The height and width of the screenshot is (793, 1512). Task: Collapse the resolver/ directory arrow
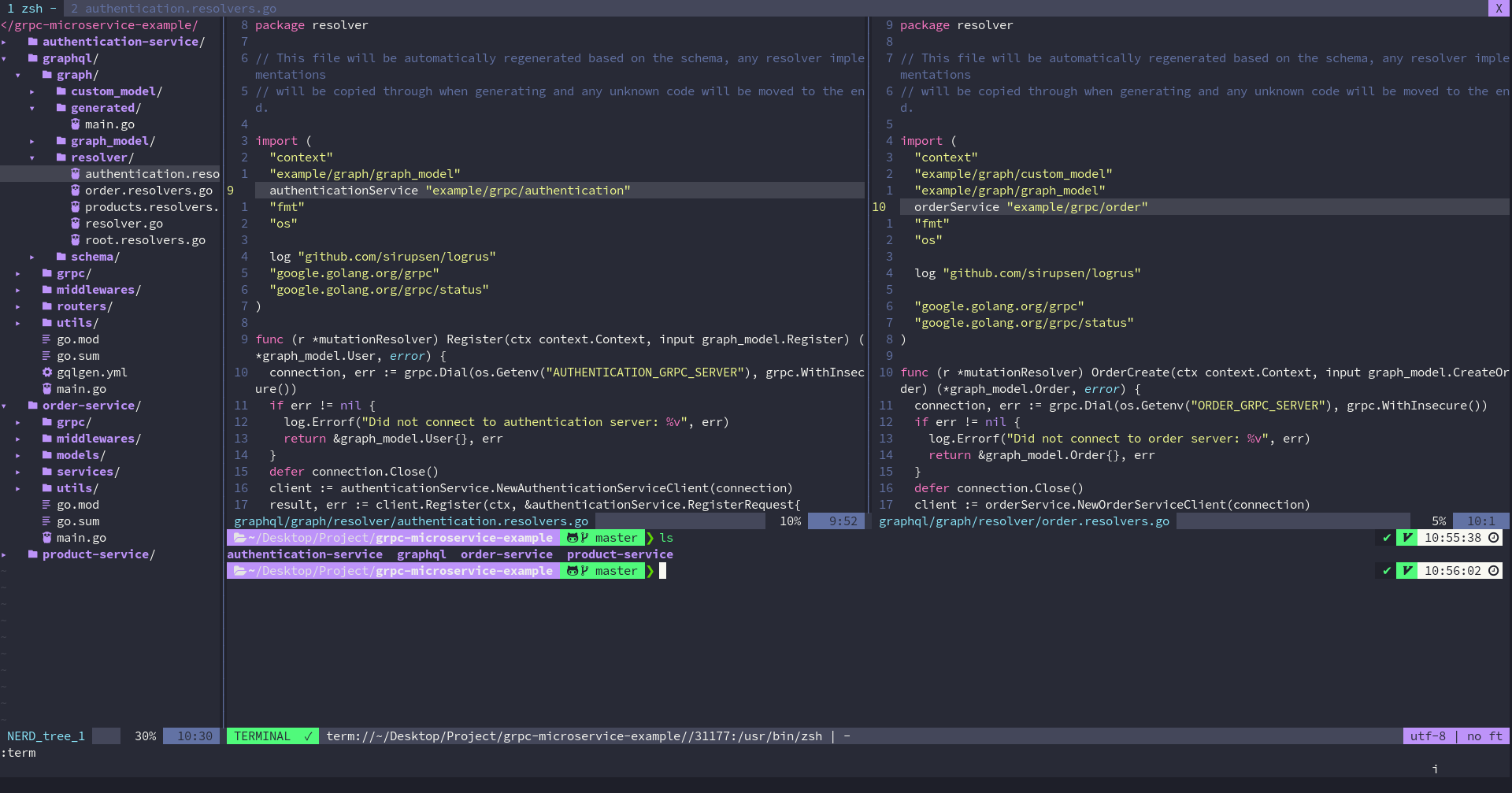pos(32,157)
